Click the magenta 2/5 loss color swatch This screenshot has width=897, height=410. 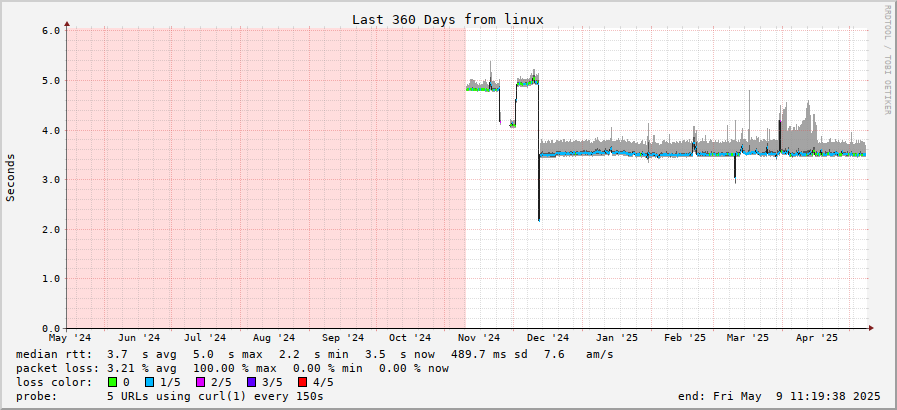201,382
